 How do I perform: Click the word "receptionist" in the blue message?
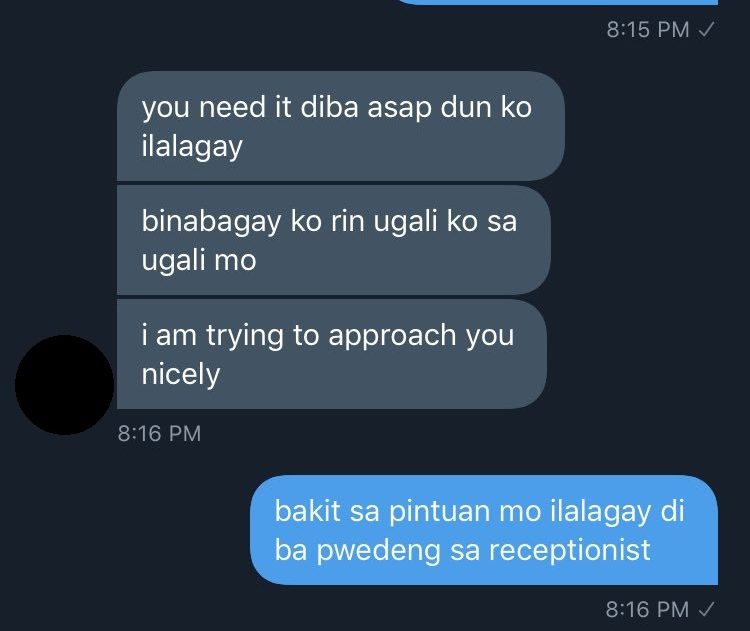pyautogui.click(x=569, y=550)
